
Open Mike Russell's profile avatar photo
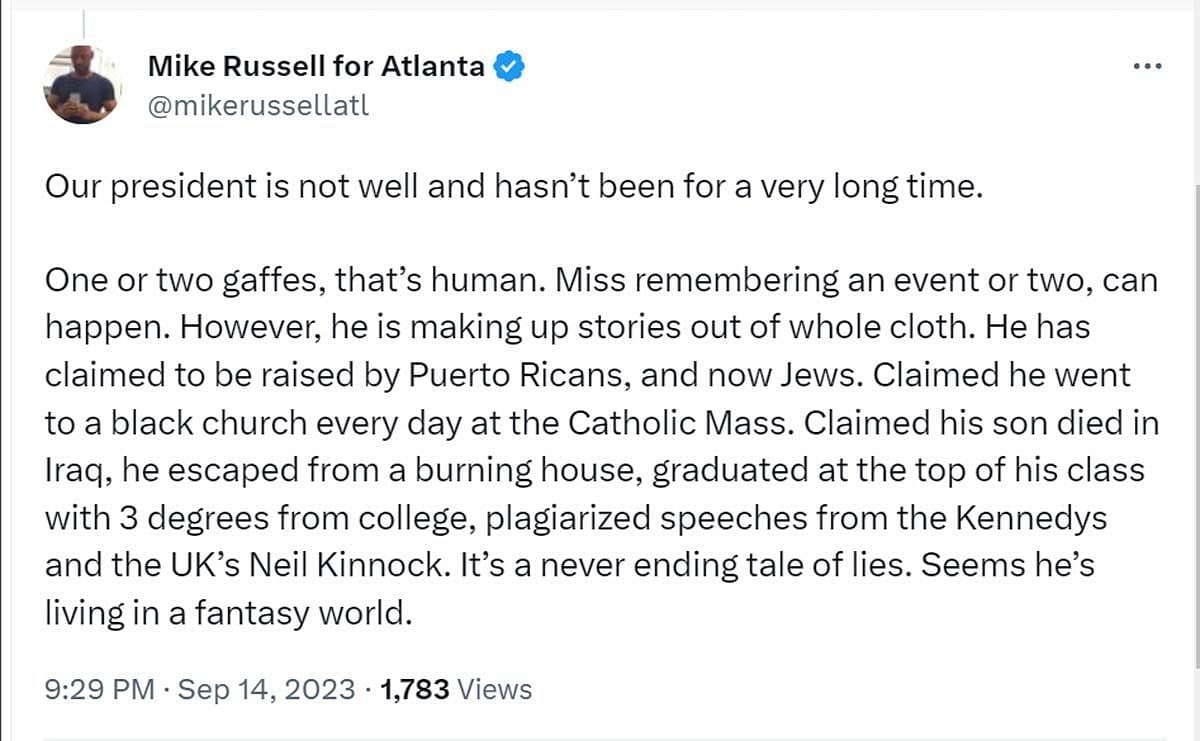tap(81, 84)
